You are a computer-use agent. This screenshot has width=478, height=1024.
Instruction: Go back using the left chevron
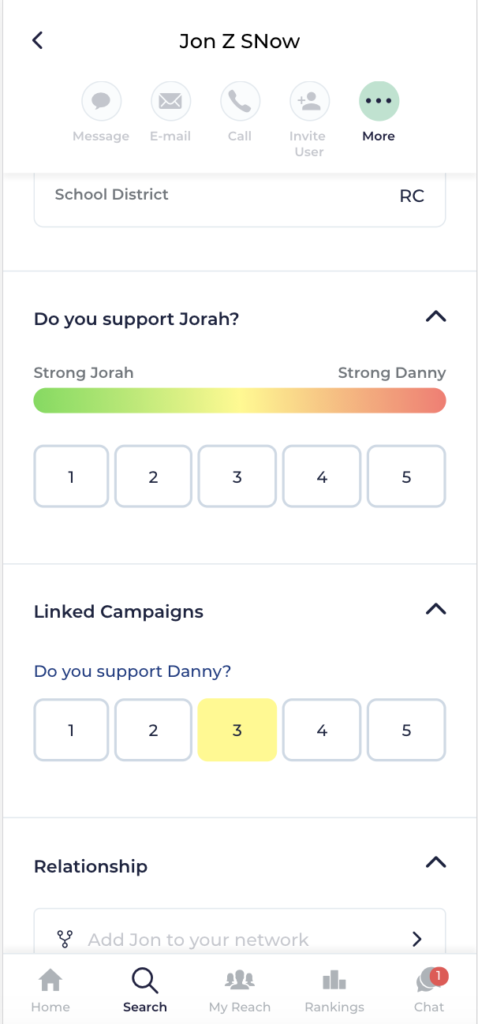point(37,40)
